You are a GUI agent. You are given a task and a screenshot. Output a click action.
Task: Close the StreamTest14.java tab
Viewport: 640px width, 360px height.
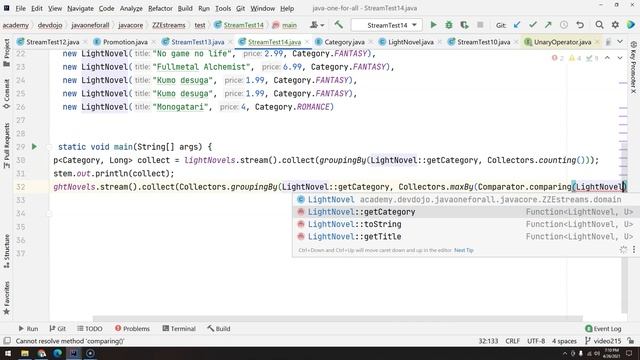coord(308,42)
